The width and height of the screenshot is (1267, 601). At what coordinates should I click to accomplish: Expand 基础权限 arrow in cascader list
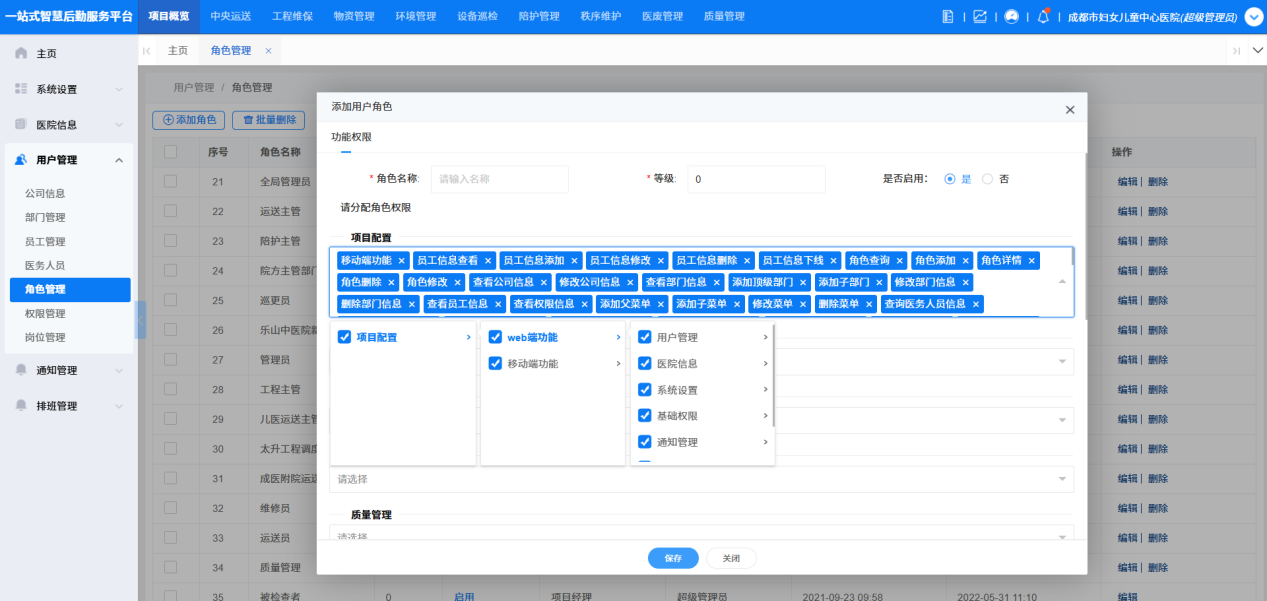[x=765, y=415]
